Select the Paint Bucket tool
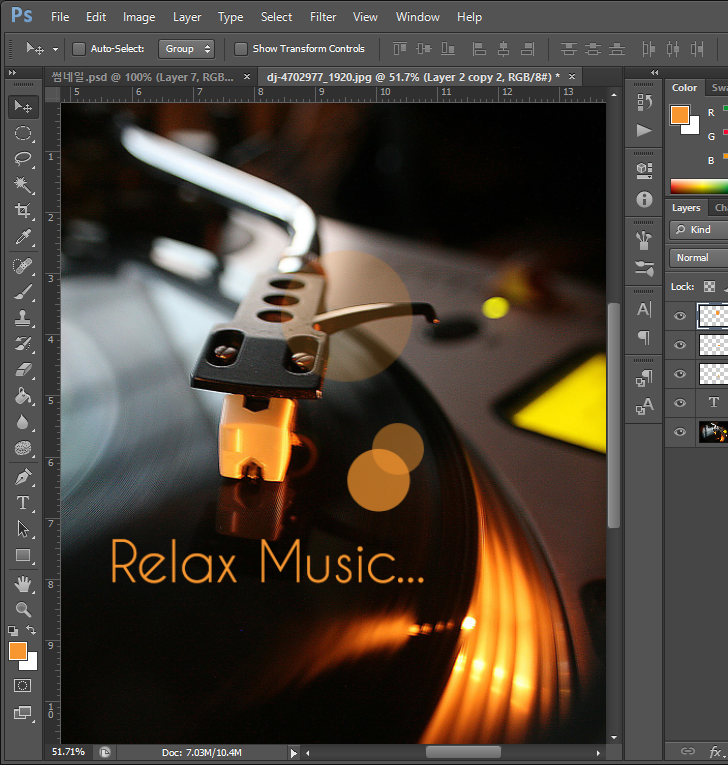Screen dimensions: 728x765 pos(22,396)
